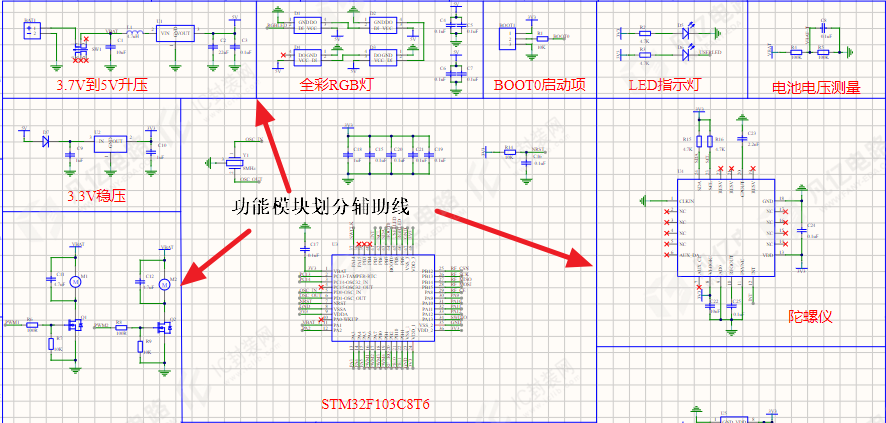Click the '电池电压测量' block title

click(815, 88)
